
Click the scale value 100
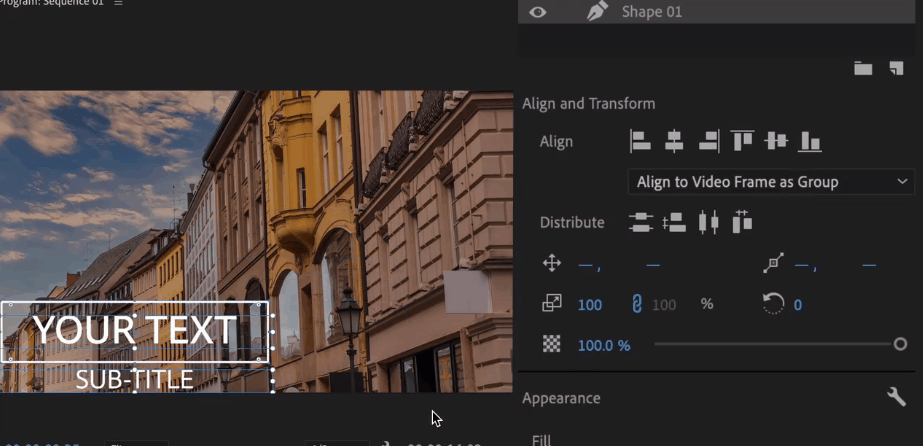tap(590, 305)
